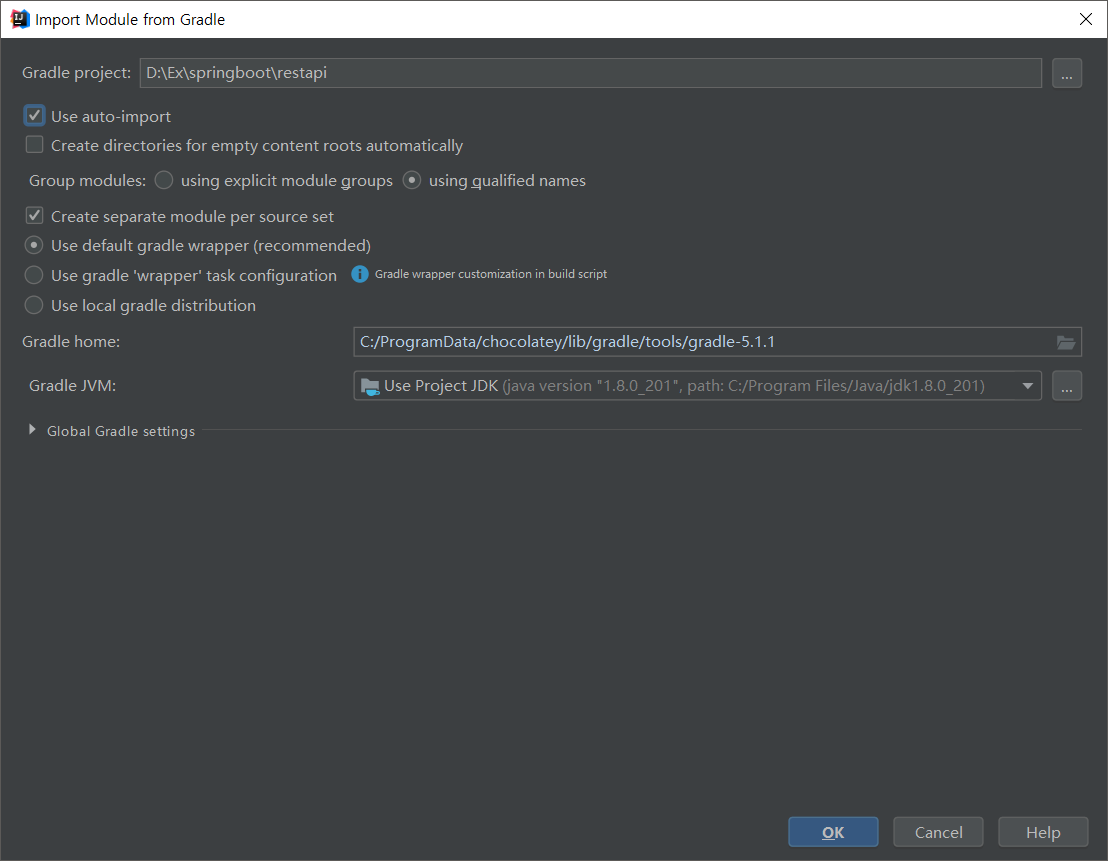The height and width of the screenshot is (861, 1108).
Task: Open the Gradle JVM dropdown arrow
Action: [x=1027, y=386]
